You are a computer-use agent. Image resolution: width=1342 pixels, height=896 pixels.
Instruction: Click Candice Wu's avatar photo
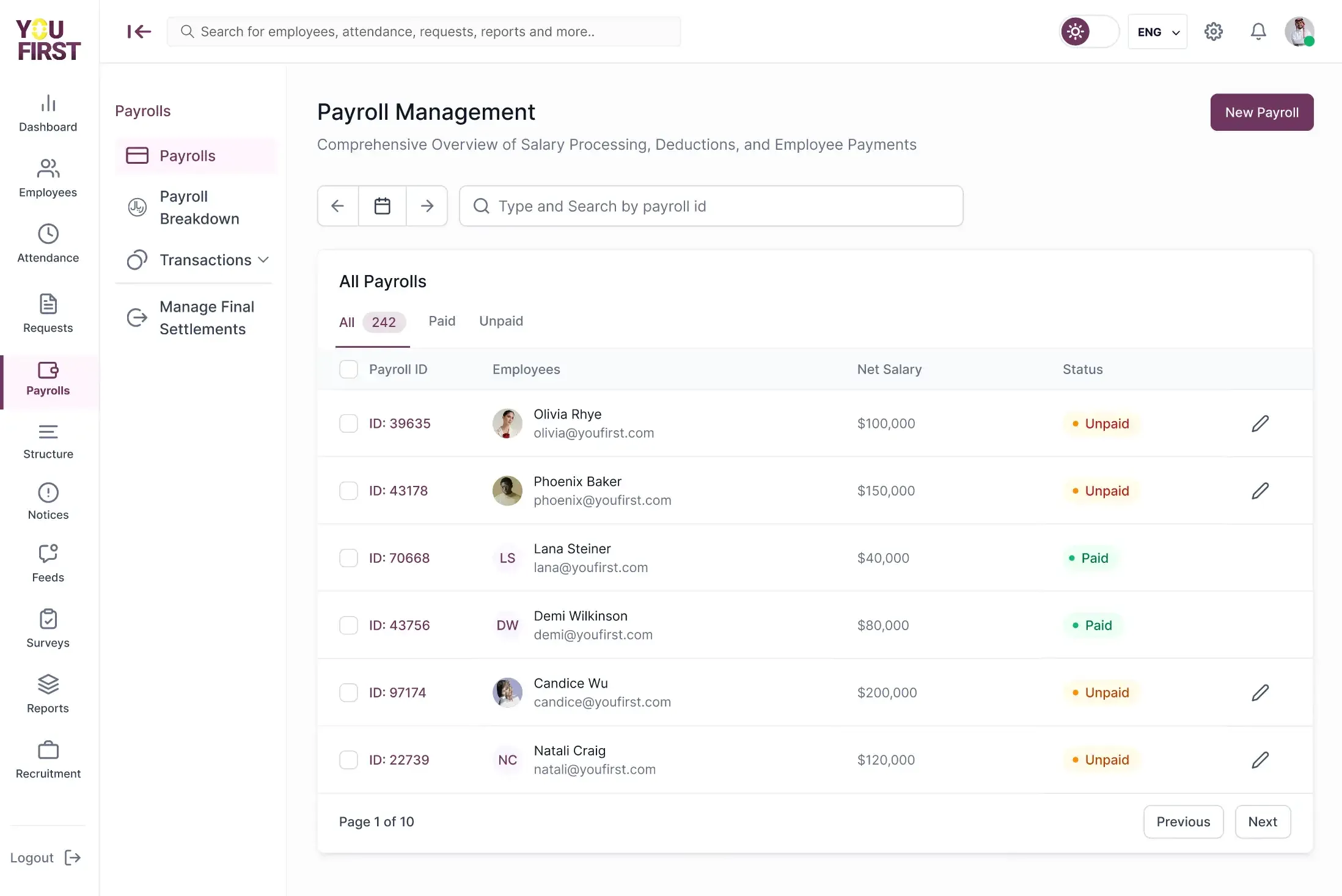[x=507, y=692]
